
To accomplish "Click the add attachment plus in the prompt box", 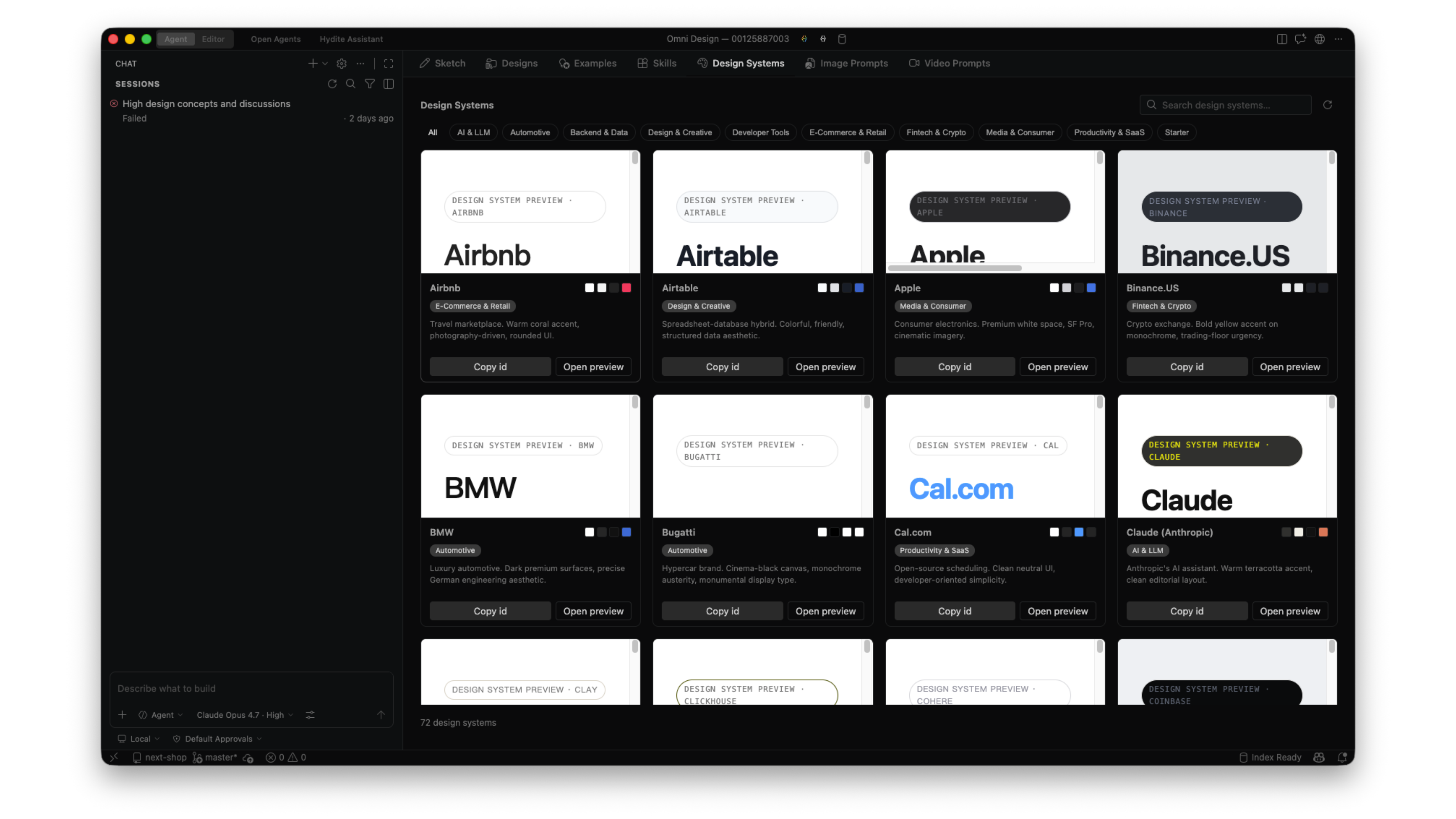I will (122, 715).
